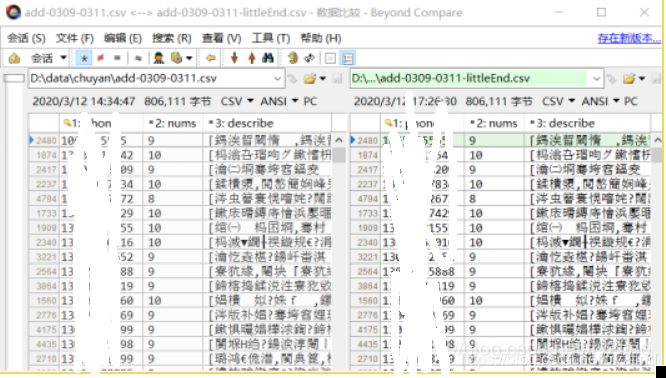This screenshot has height=378, width=666.
Task: Expand the left file path history dropdown
Action: (277, 79)
